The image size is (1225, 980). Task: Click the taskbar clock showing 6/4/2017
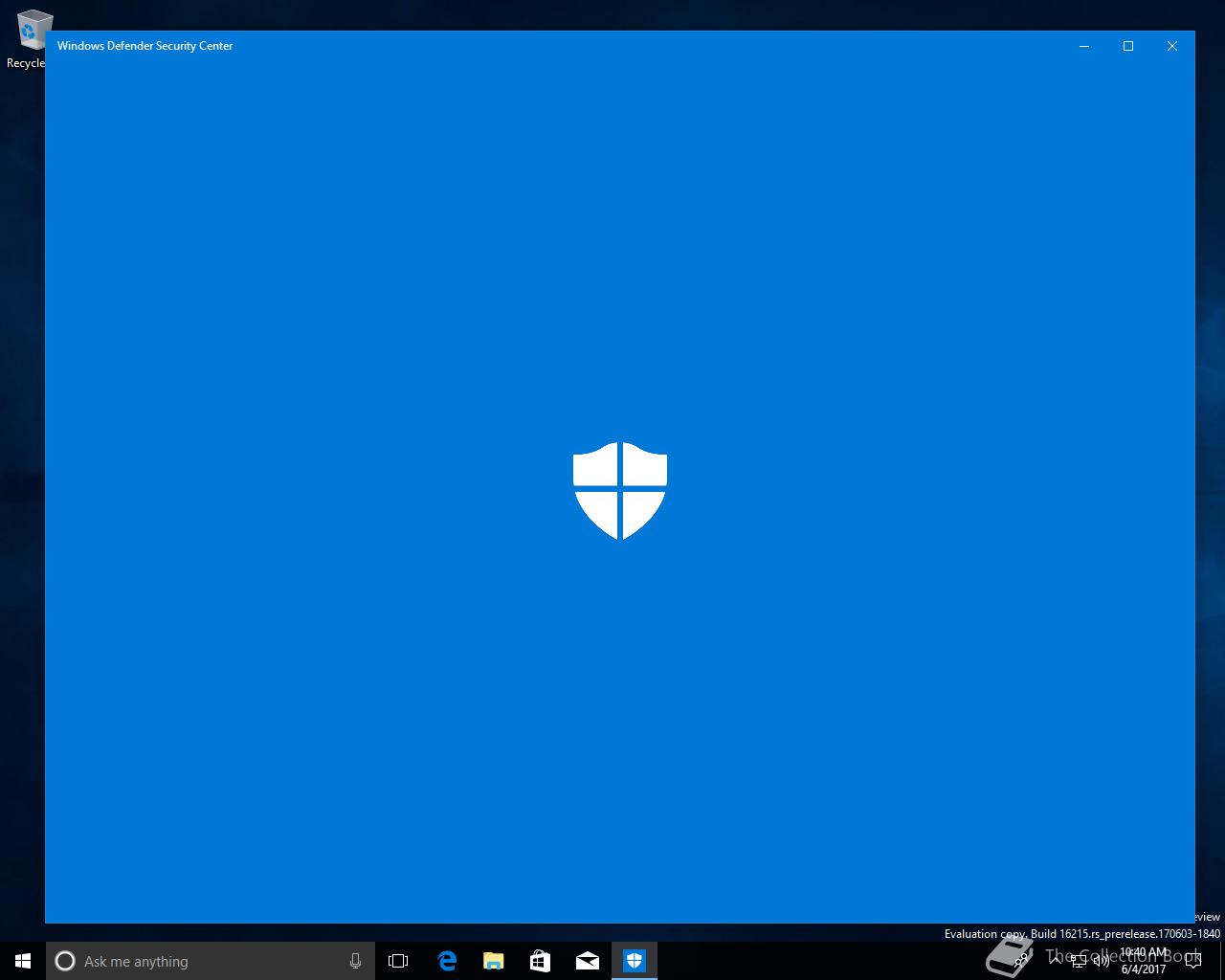[1144, 961]
